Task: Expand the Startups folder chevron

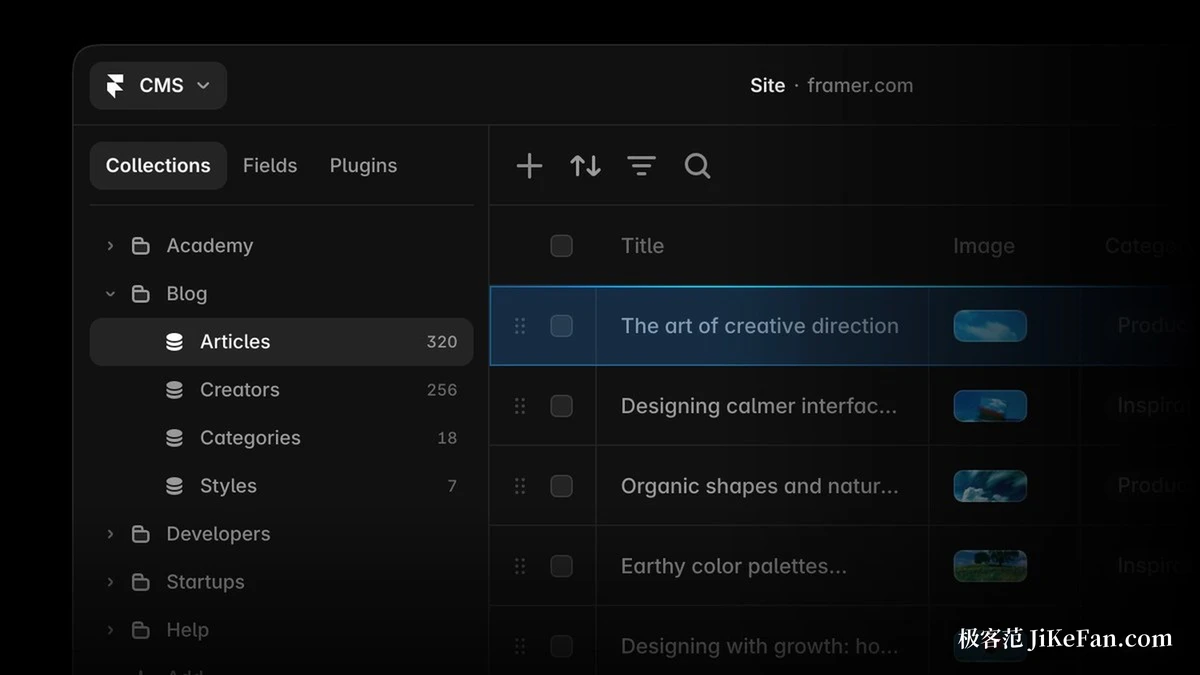Action: (x=110, y=582)
